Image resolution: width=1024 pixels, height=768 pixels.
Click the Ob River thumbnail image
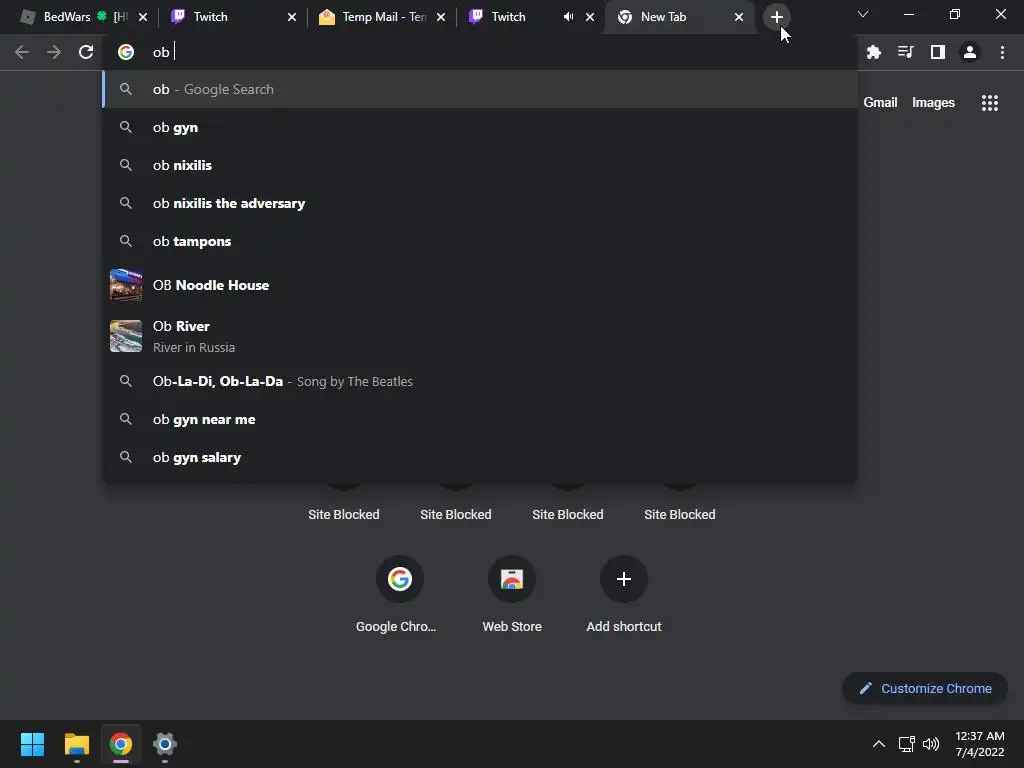coord(125,336)
